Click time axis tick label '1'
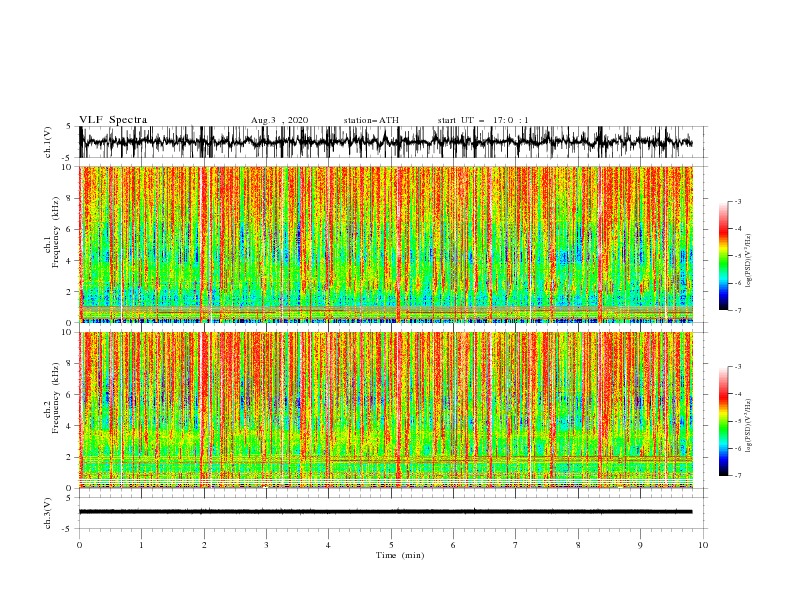Viewport: 792px width, 612px height. 141,545
